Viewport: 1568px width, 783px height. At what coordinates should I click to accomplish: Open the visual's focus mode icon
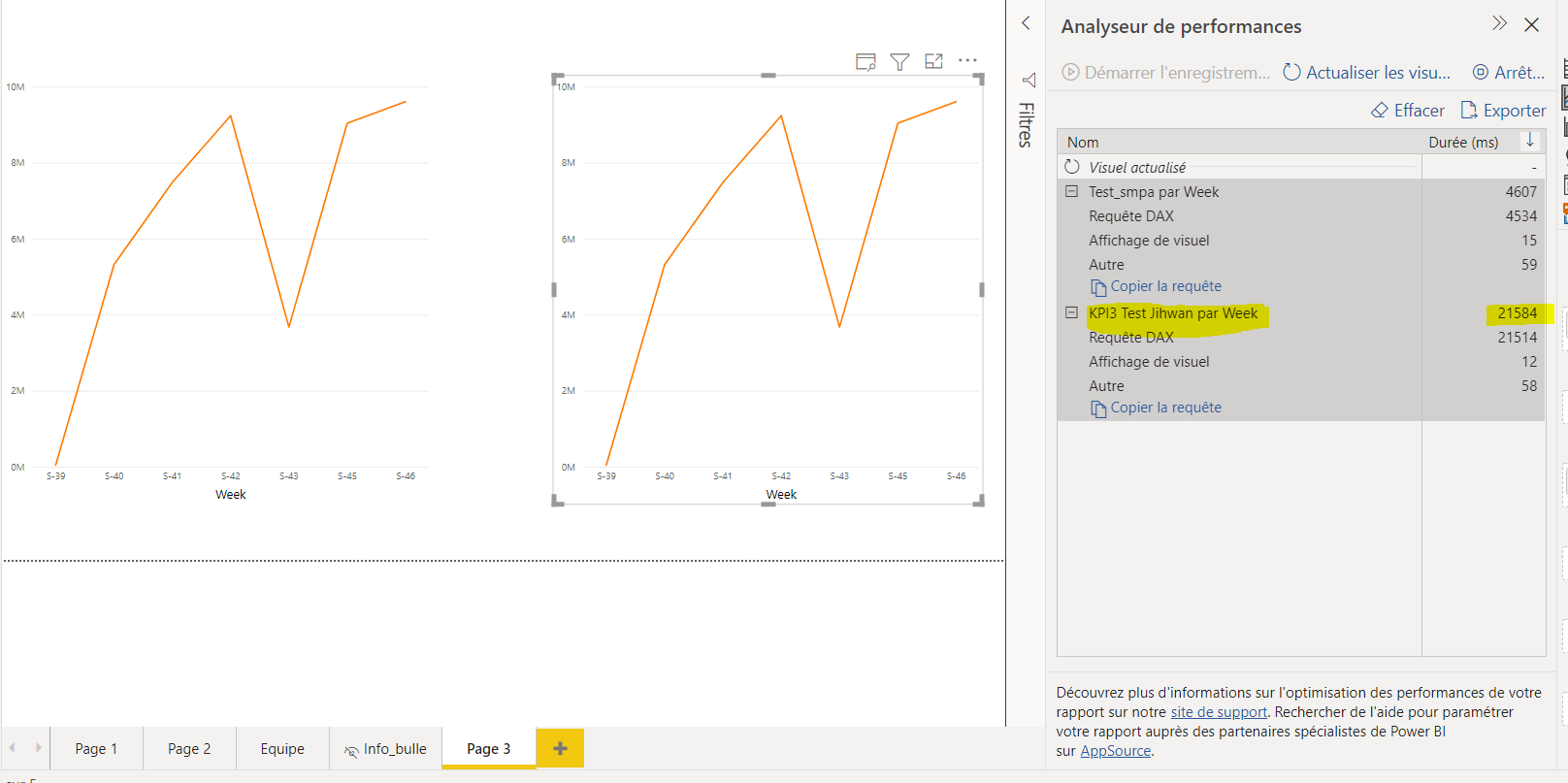point(933,61)
